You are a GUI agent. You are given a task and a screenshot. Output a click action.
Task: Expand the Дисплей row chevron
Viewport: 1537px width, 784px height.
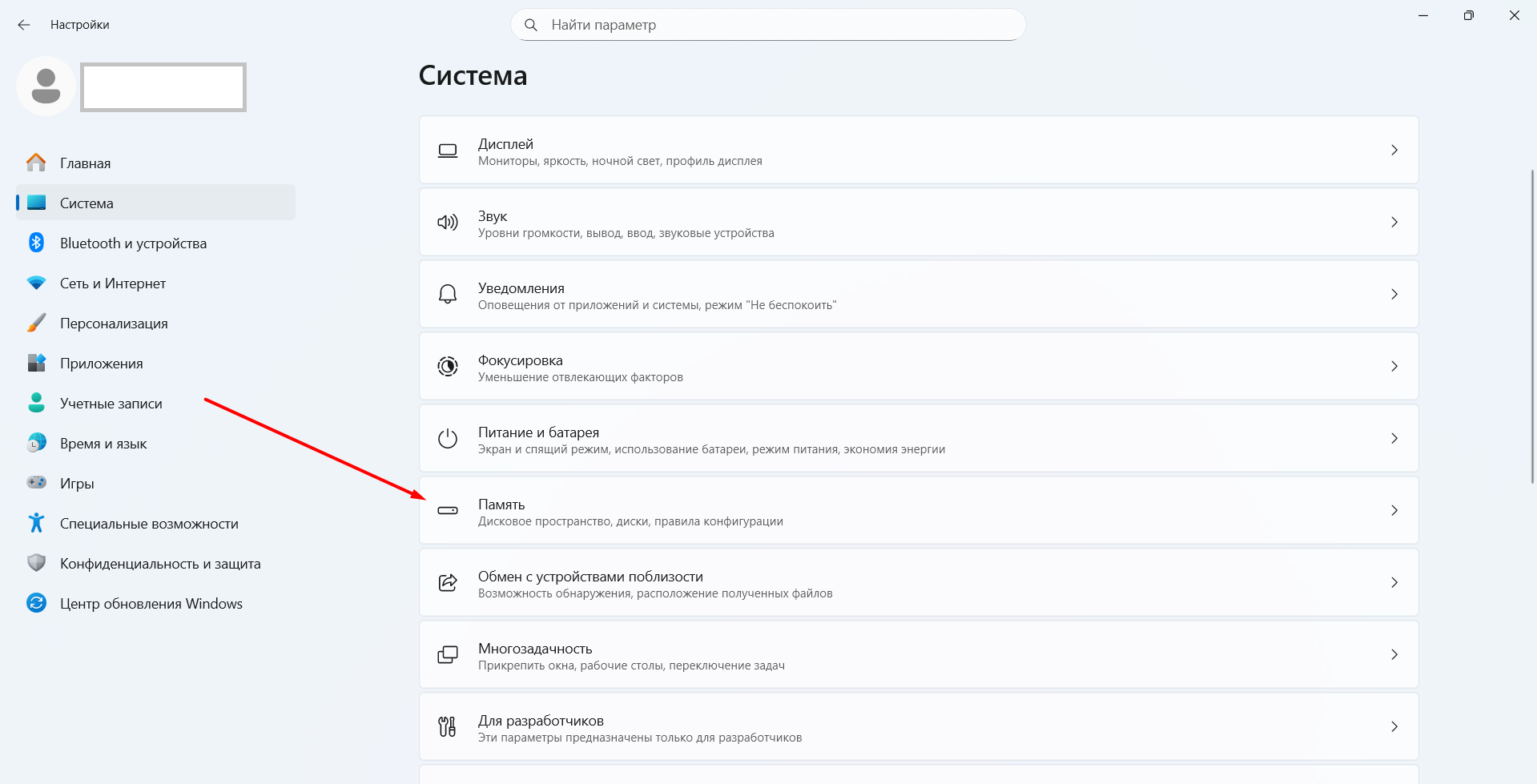pyautogui.click(x=1394, y=151)
